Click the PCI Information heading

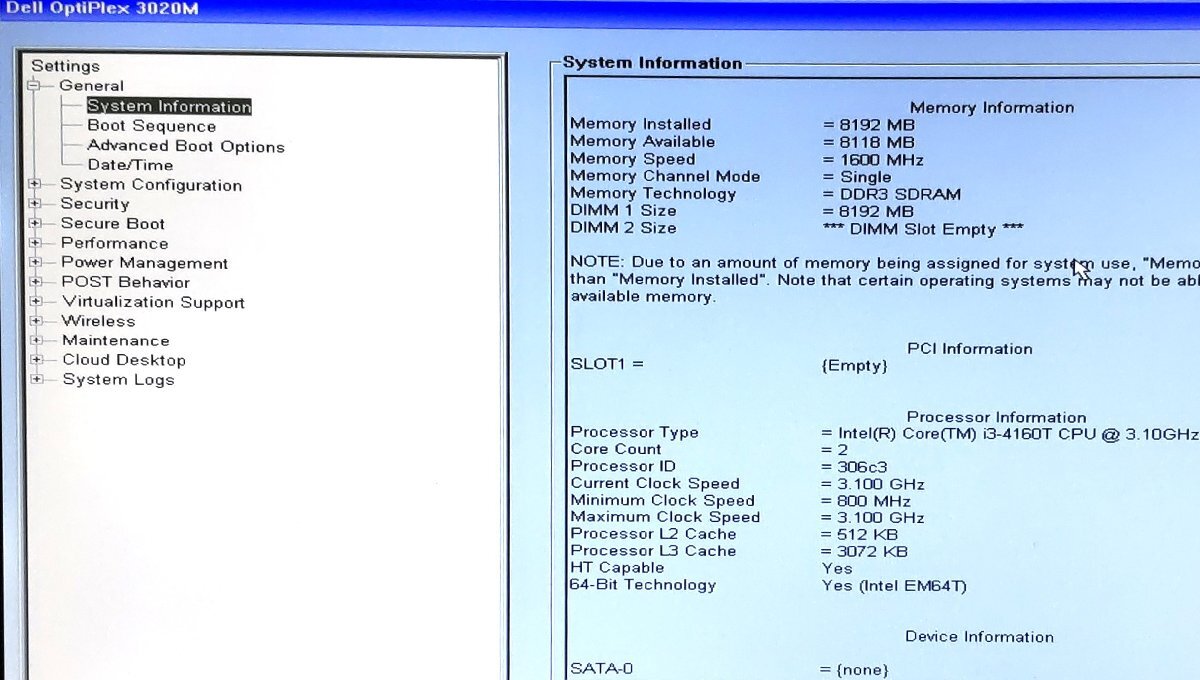(969, 349)
